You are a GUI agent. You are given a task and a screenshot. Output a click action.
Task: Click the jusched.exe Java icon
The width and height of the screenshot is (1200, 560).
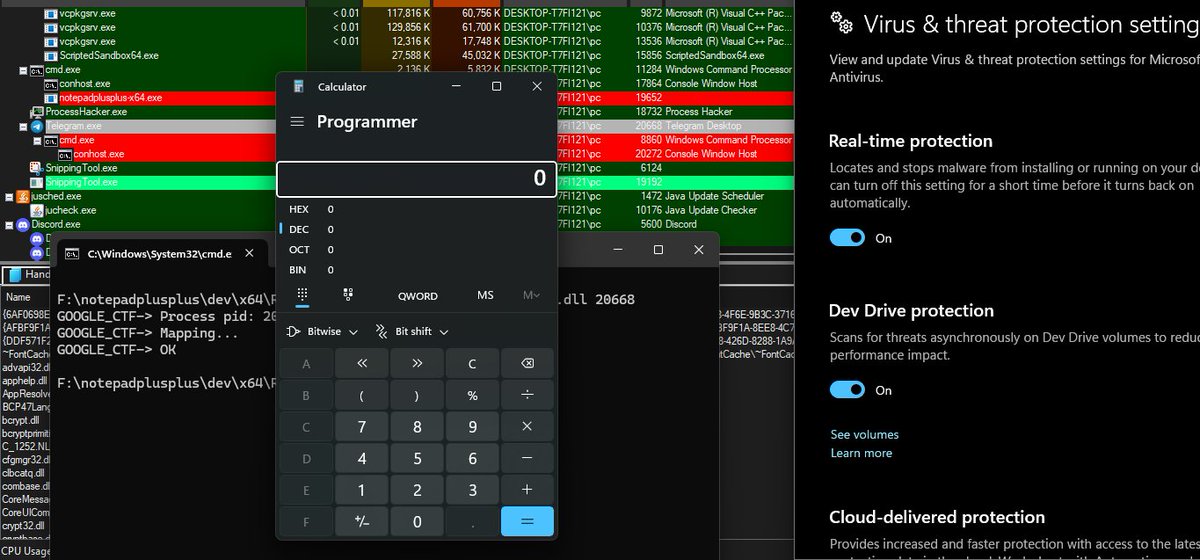pos(22,197)
